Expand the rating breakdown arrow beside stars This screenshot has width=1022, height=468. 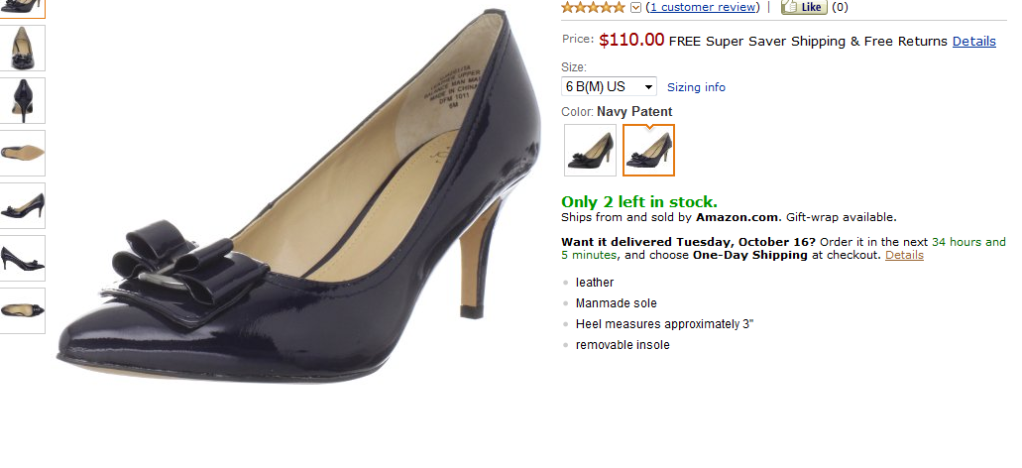tap(636, 8)
